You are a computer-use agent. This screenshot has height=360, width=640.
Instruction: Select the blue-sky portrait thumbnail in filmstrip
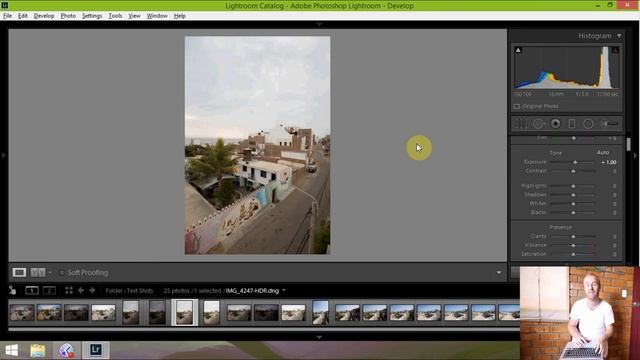tap(320, 313)
